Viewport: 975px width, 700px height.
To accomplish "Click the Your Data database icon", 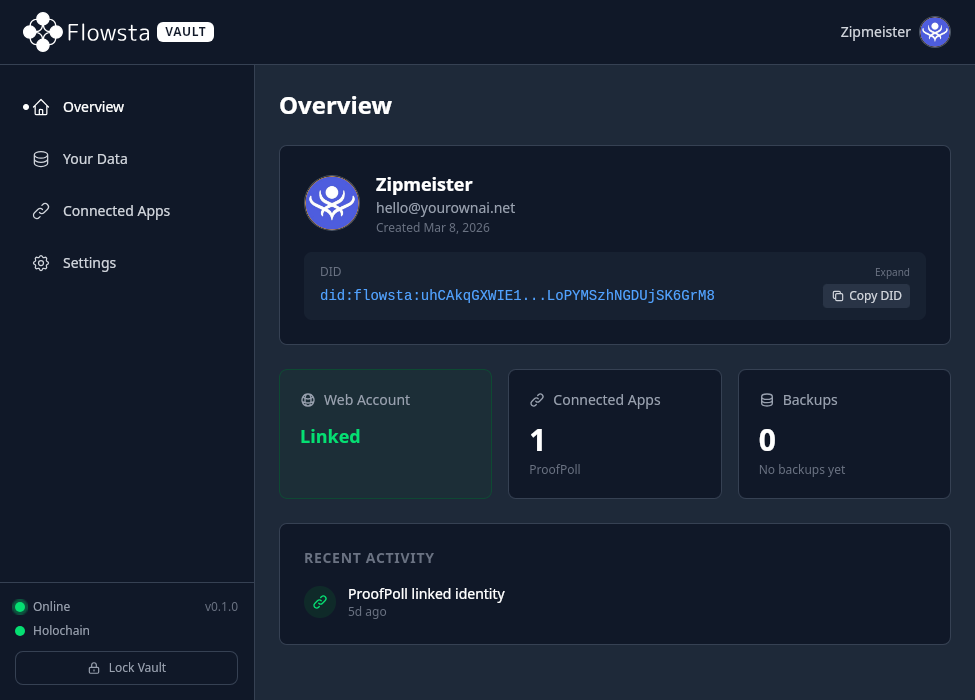I will (41, 159).
